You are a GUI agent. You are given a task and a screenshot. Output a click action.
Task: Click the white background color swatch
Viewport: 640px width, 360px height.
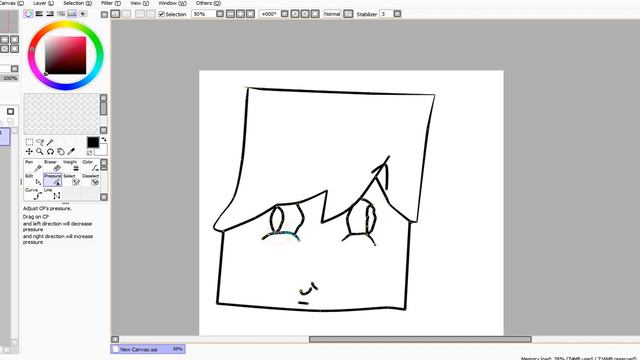pos(102,151)
